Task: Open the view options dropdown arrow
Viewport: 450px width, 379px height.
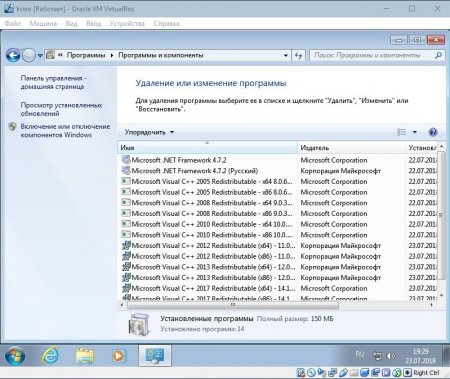Action: 415,132
